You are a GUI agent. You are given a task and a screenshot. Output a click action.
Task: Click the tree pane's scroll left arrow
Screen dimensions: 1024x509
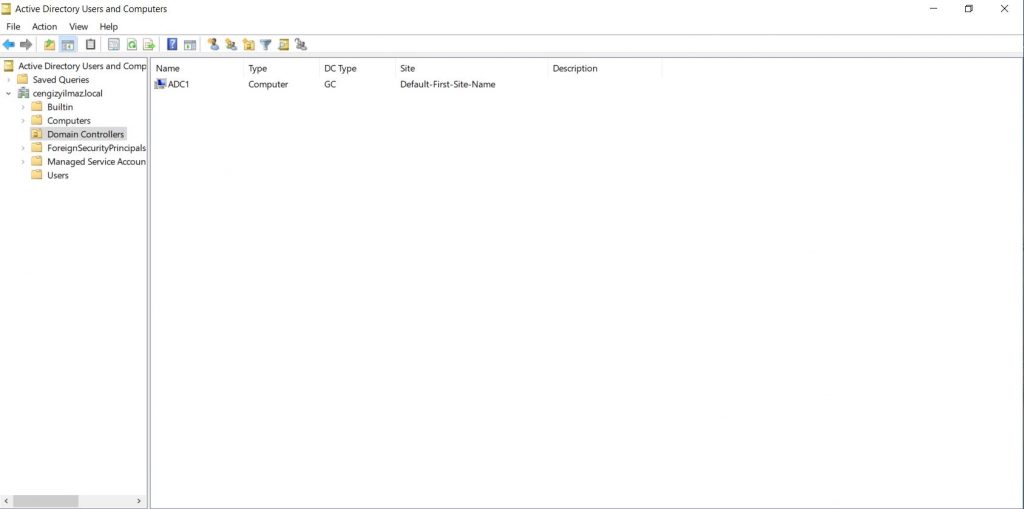[x=7, y=501]
